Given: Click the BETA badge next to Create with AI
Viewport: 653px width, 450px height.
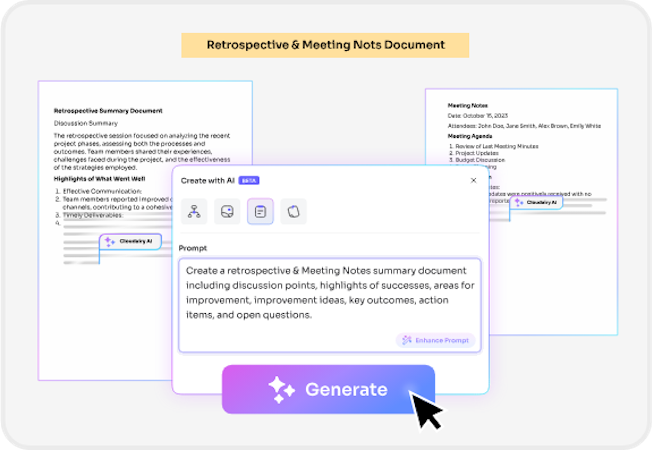Looking at the screenshot, I should point(249,180).
